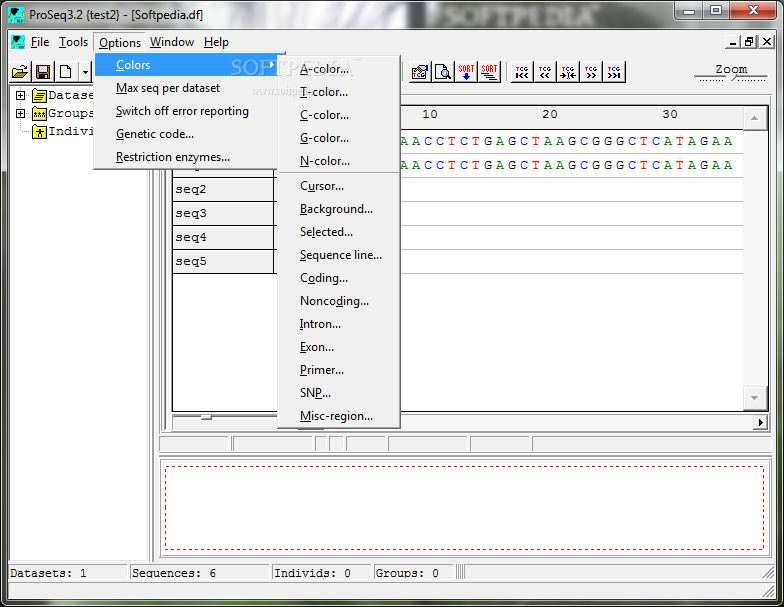Select Exon... color option
The width and height of the screenshot is (784, 607).
pos(339,347)
